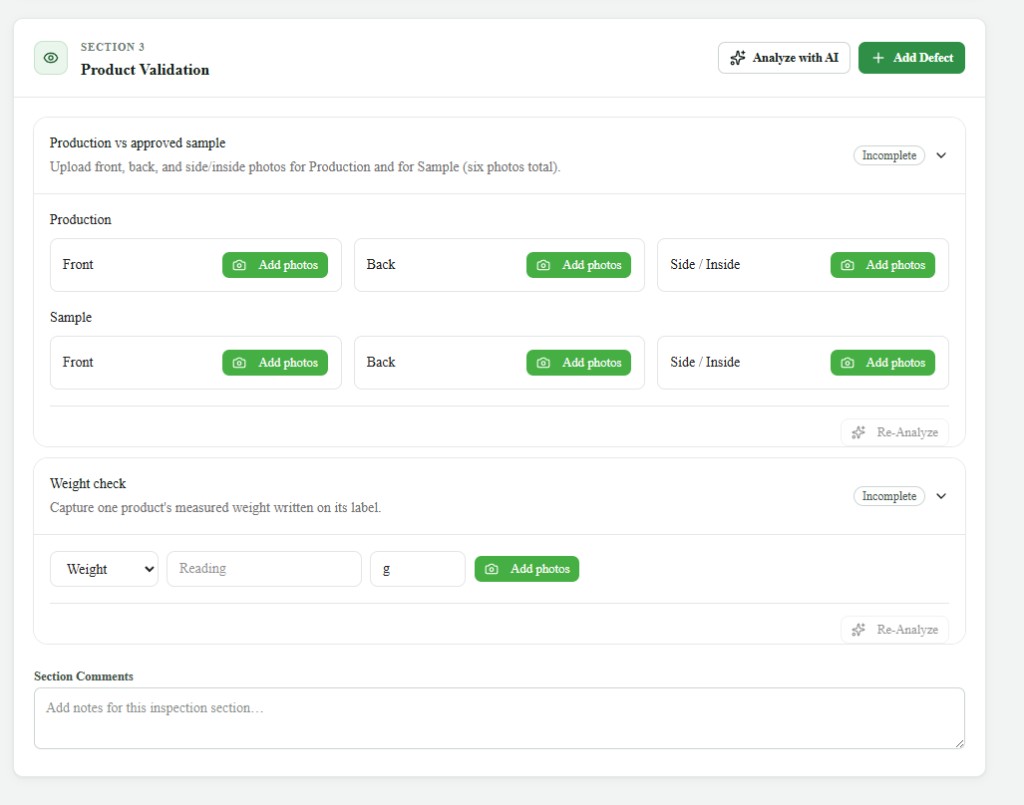The height and width of the screenshot is (805, 1024).
Task: Click the plus icon in Add Defect
Action: pyautogui.click(x=878, y=58)
